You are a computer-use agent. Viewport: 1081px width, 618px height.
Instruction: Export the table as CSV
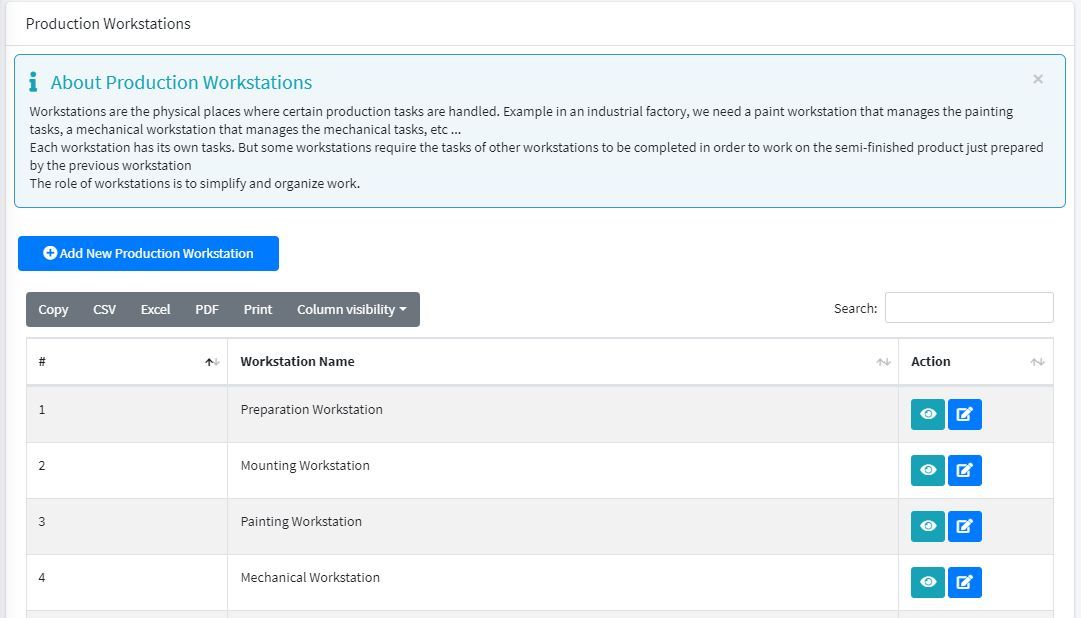point(104,310)
